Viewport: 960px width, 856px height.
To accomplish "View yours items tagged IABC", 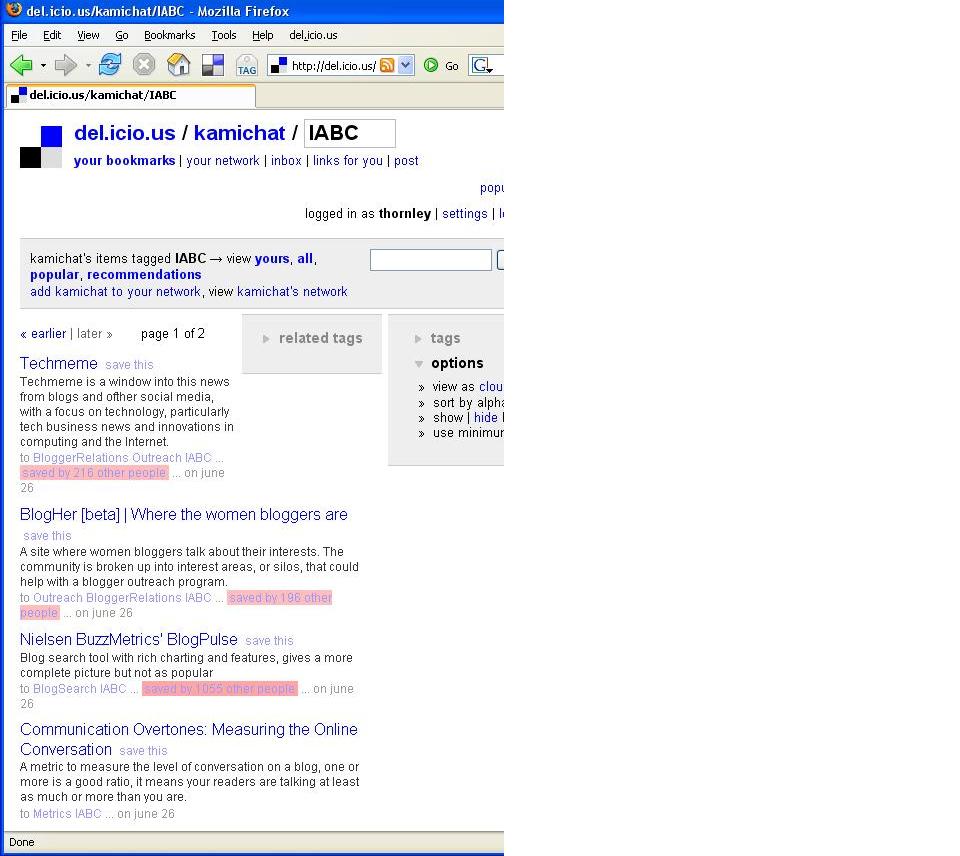I will coord(272,258).
